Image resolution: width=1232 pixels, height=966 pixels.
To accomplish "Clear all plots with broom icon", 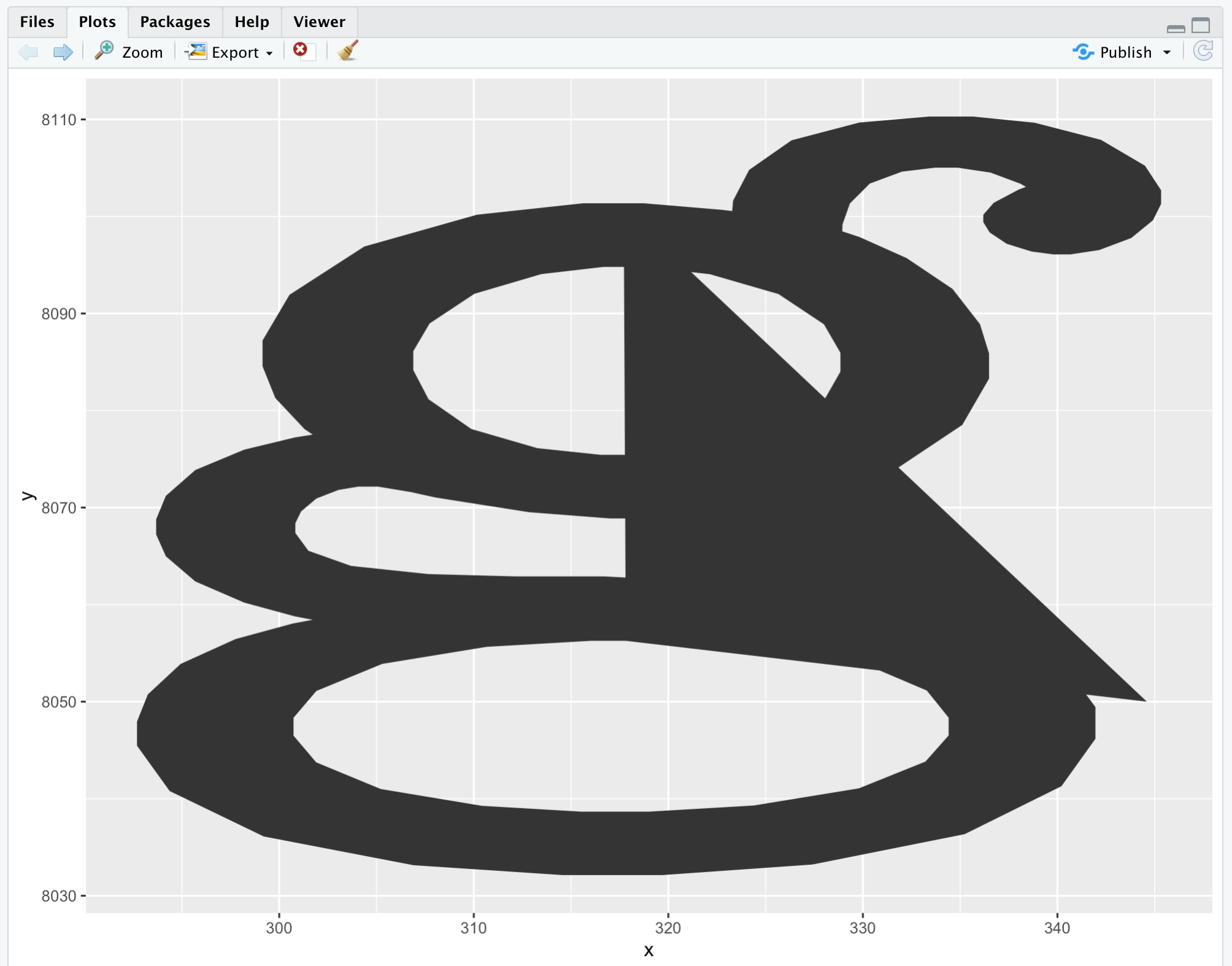I will pos(348,51).
